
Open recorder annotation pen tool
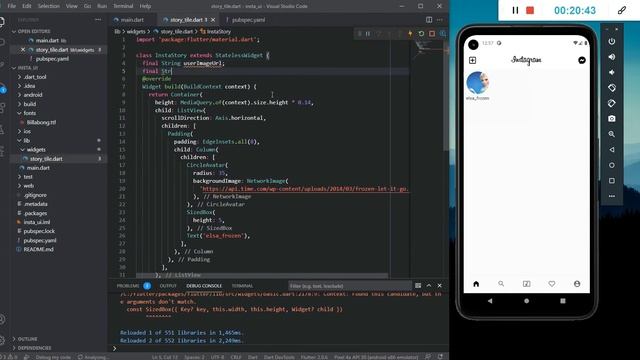pos(622,11)
